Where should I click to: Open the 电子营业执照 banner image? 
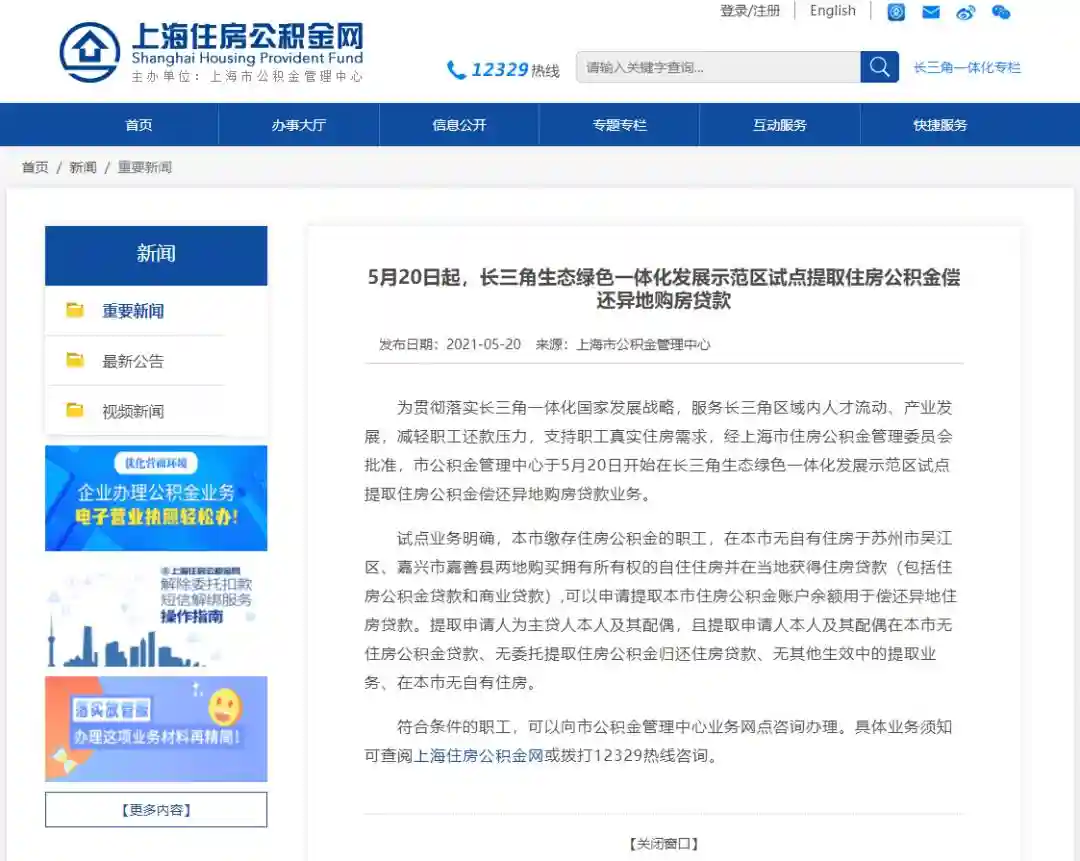156,498
